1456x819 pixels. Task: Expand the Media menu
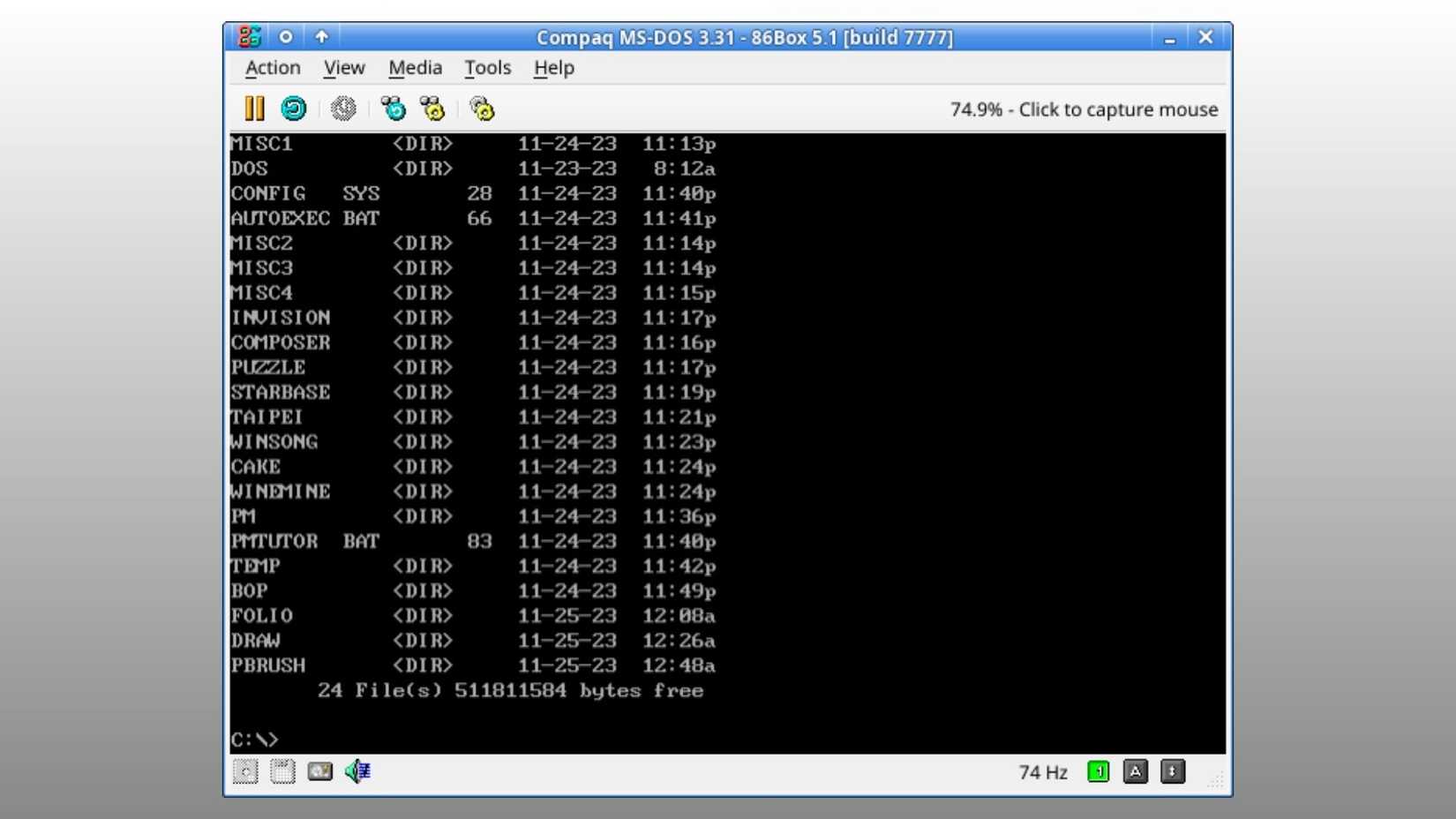pyautogui.click(x=415, y=68)
